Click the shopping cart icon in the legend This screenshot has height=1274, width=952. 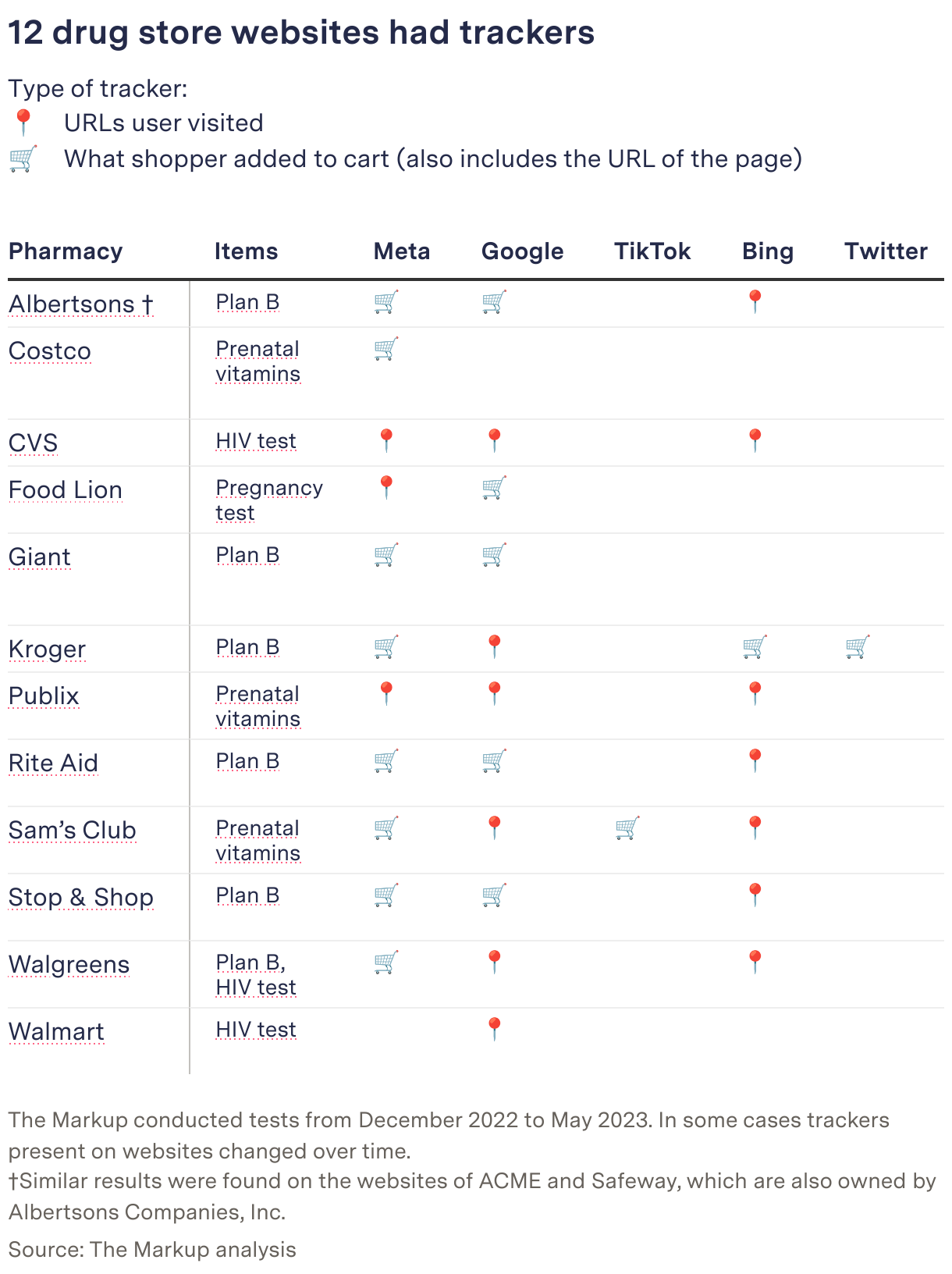pos(23,158)
